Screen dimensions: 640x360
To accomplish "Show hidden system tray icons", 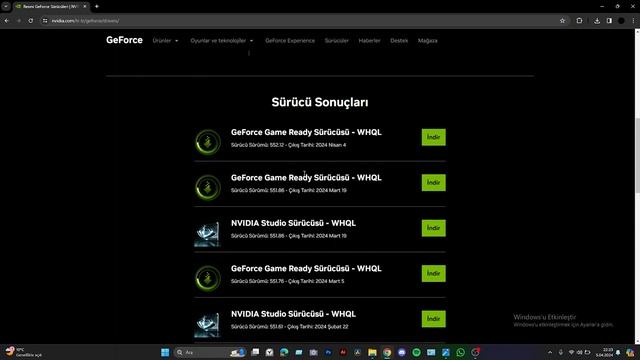I will (x=550, y=352).
